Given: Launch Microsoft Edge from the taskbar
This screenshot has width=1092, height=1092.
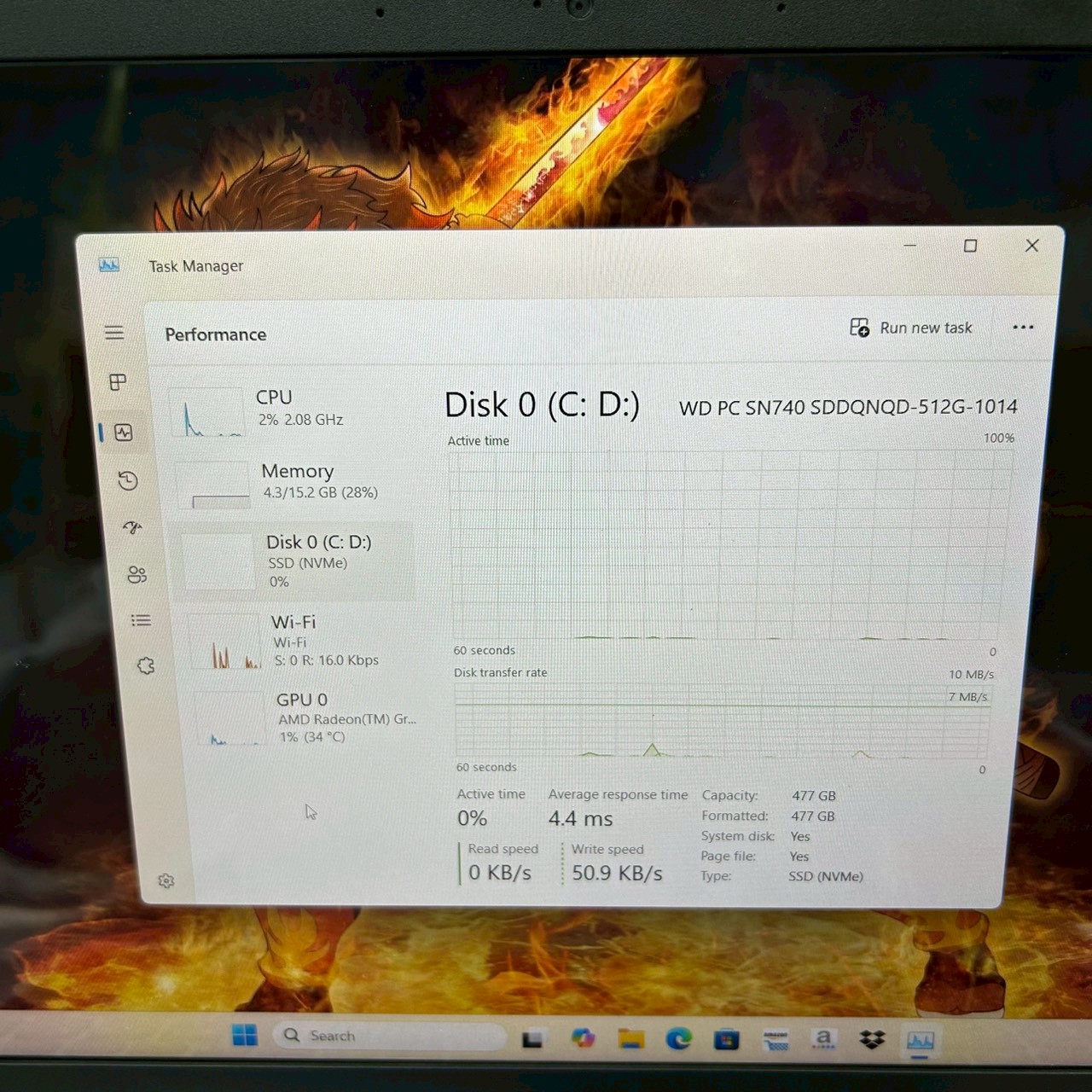Looking at the screenshot, I should (679, 1038).
